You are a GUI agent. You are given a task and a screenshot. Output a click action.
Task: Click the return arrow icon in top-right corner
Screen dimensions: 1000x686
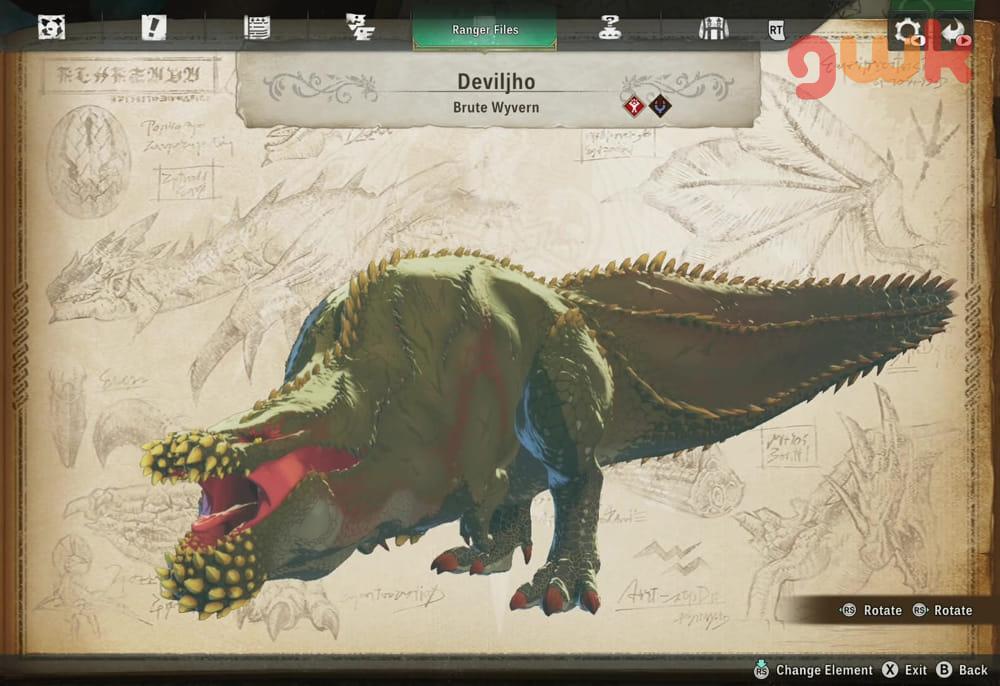[952, 31]
